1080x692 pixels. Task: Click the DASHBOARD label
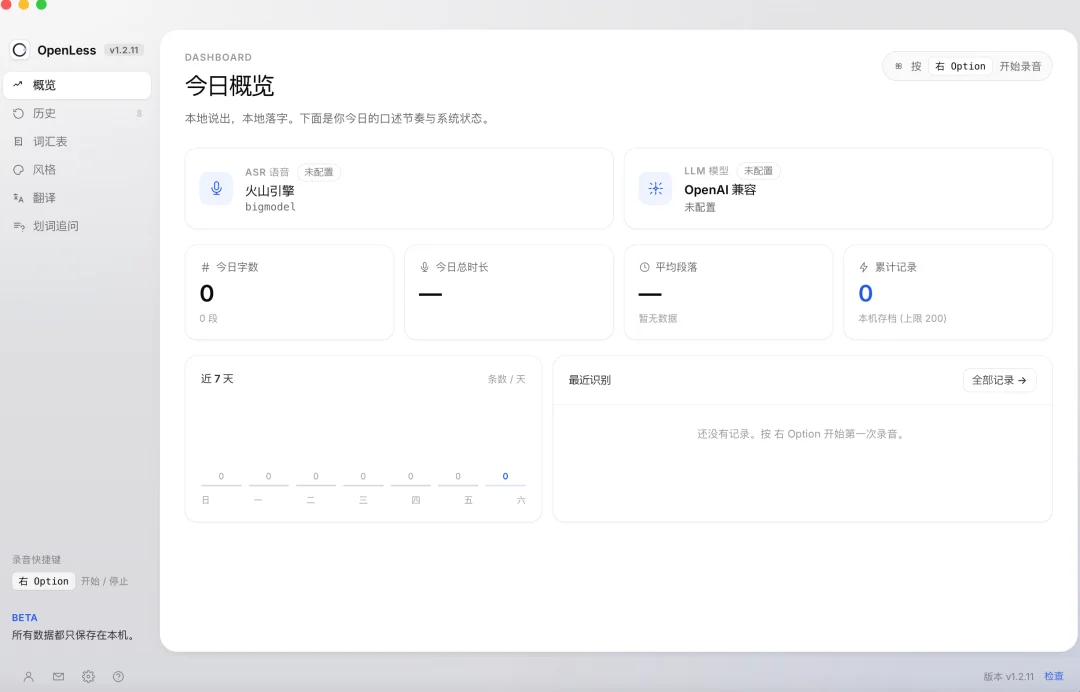click(x=218, y=57)
